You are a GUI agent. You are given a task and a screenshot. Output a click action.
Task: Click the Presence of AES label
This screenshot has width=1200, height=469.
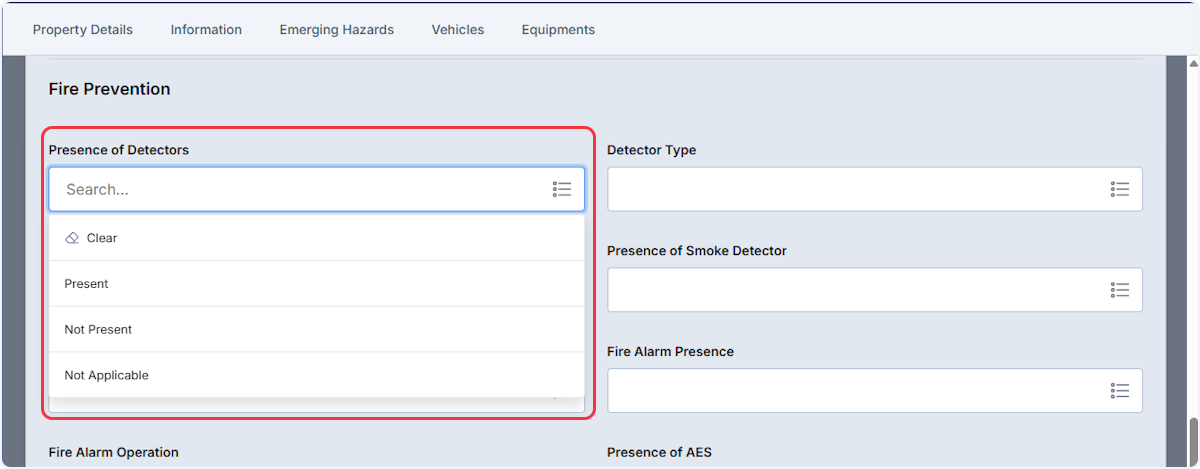[660, 453]
